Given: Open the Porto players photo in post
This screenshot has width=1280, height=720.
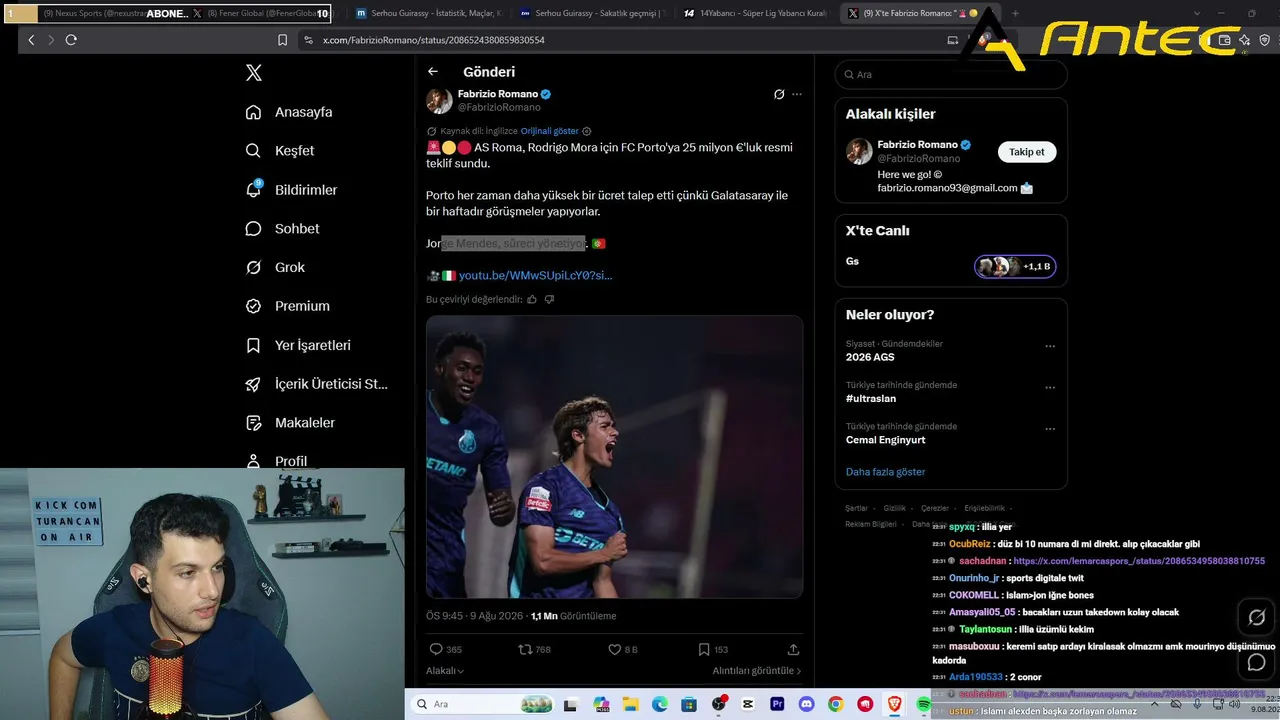Looking at the screenshot, I should pyautogui.click(x=614, y=457).
